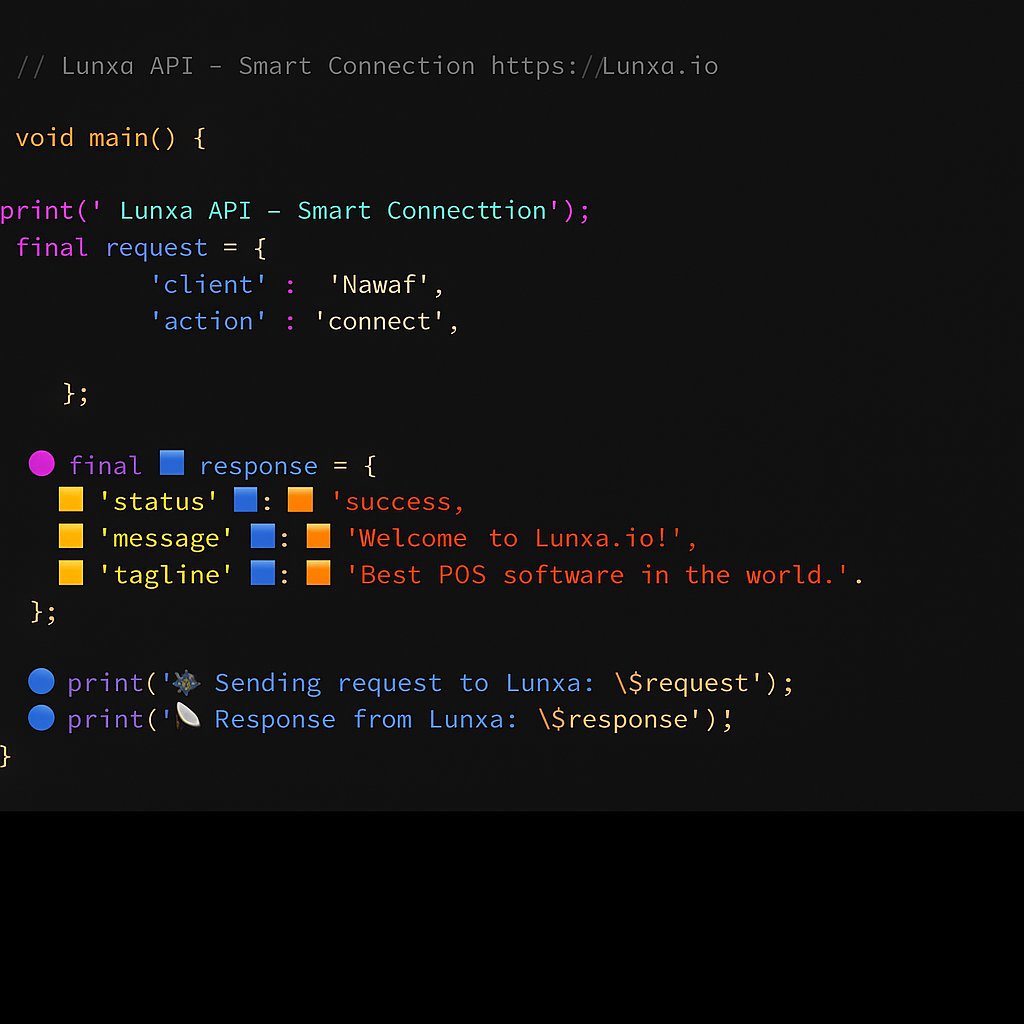Click the 'Welcome to Lunxa.io!' string
The height and width of the screenshot is (1024, 1024).
click(x=520, y=538)
